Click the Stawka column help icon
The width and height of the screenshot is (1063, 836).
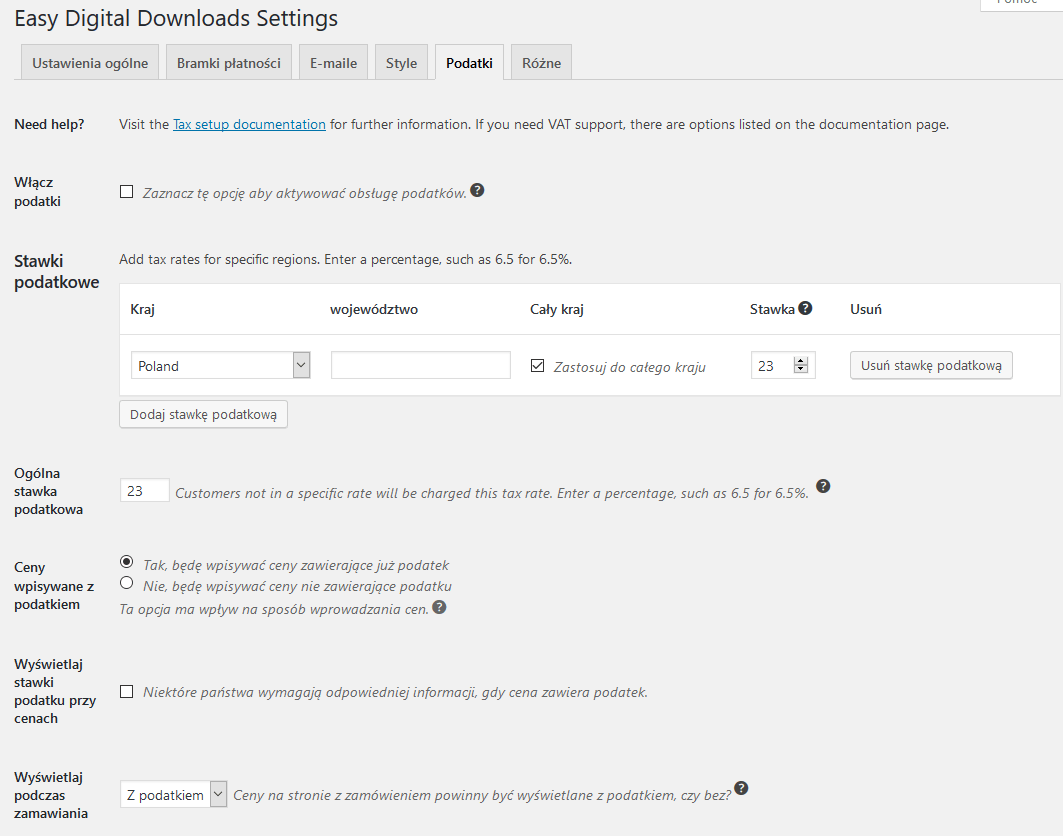[x=805, y=308]
